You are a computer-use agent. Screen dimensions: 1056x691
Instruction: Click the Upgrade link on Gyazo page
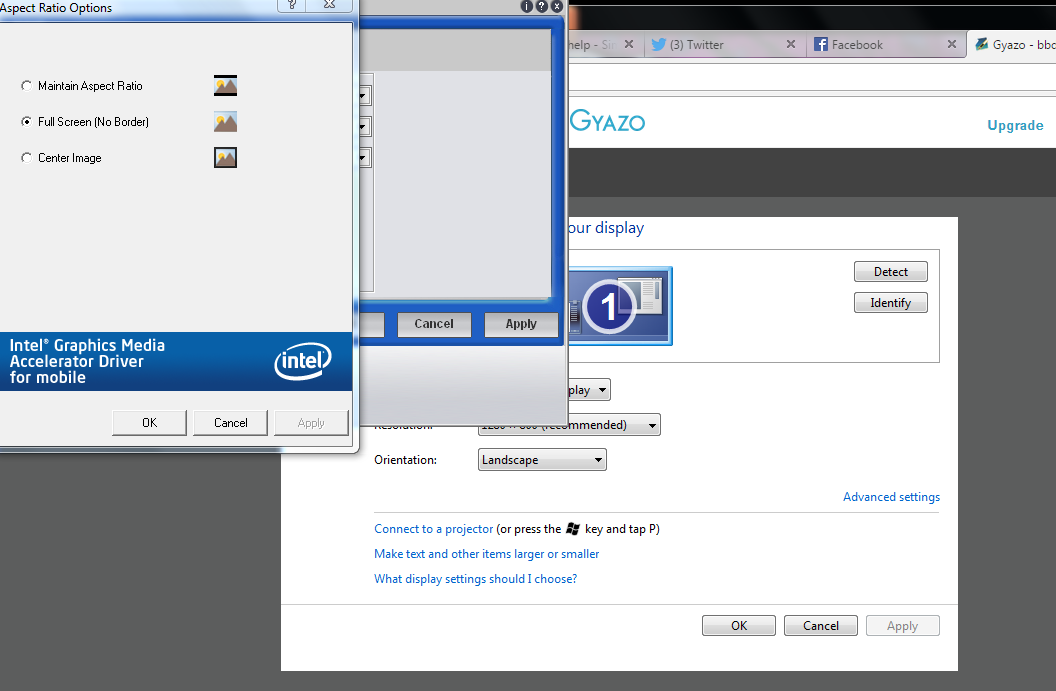pyautogui.click(x=1016, y=125)
